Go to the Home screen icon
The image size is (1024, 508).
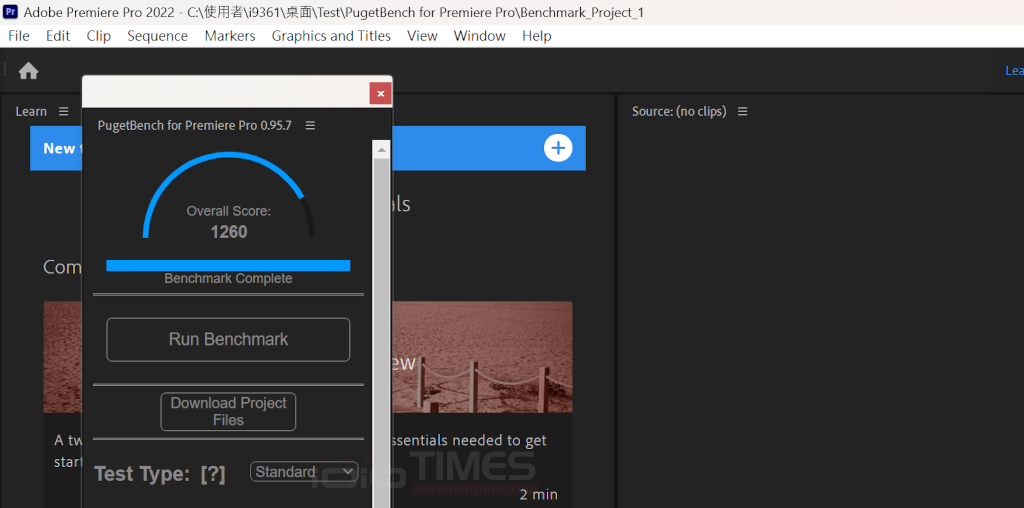point(28,71)
